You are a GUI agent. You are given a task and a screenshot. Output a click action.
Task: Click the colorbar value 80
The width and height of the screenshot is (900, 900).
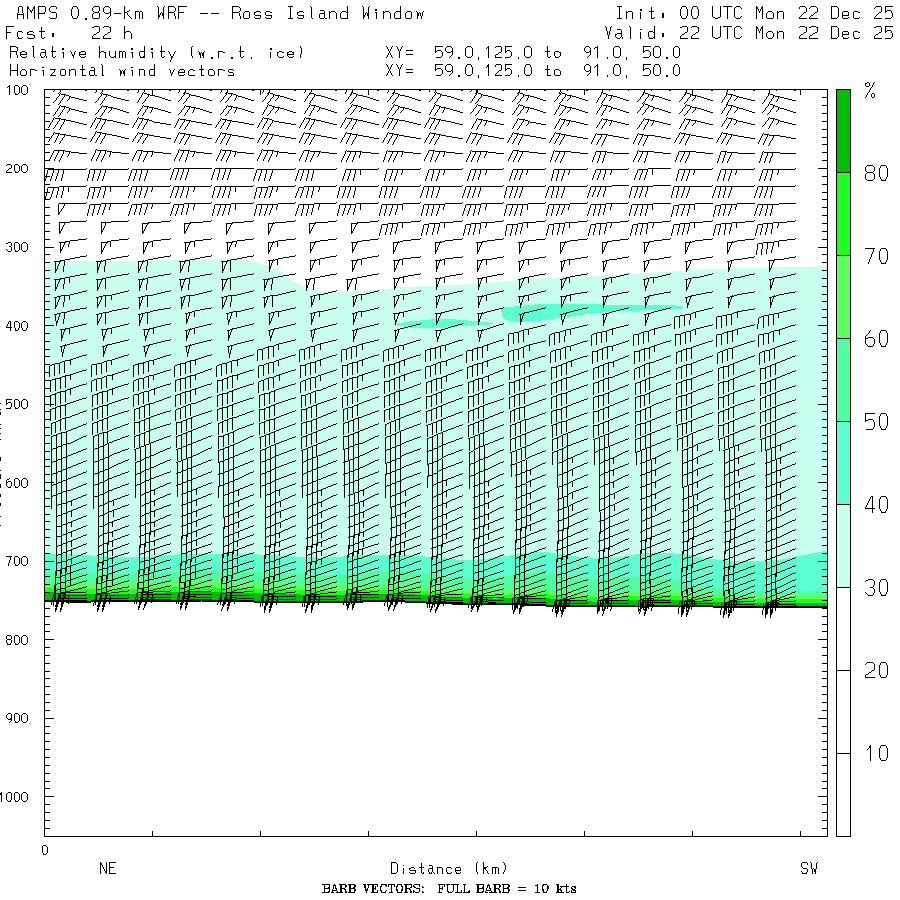point(876,173)
